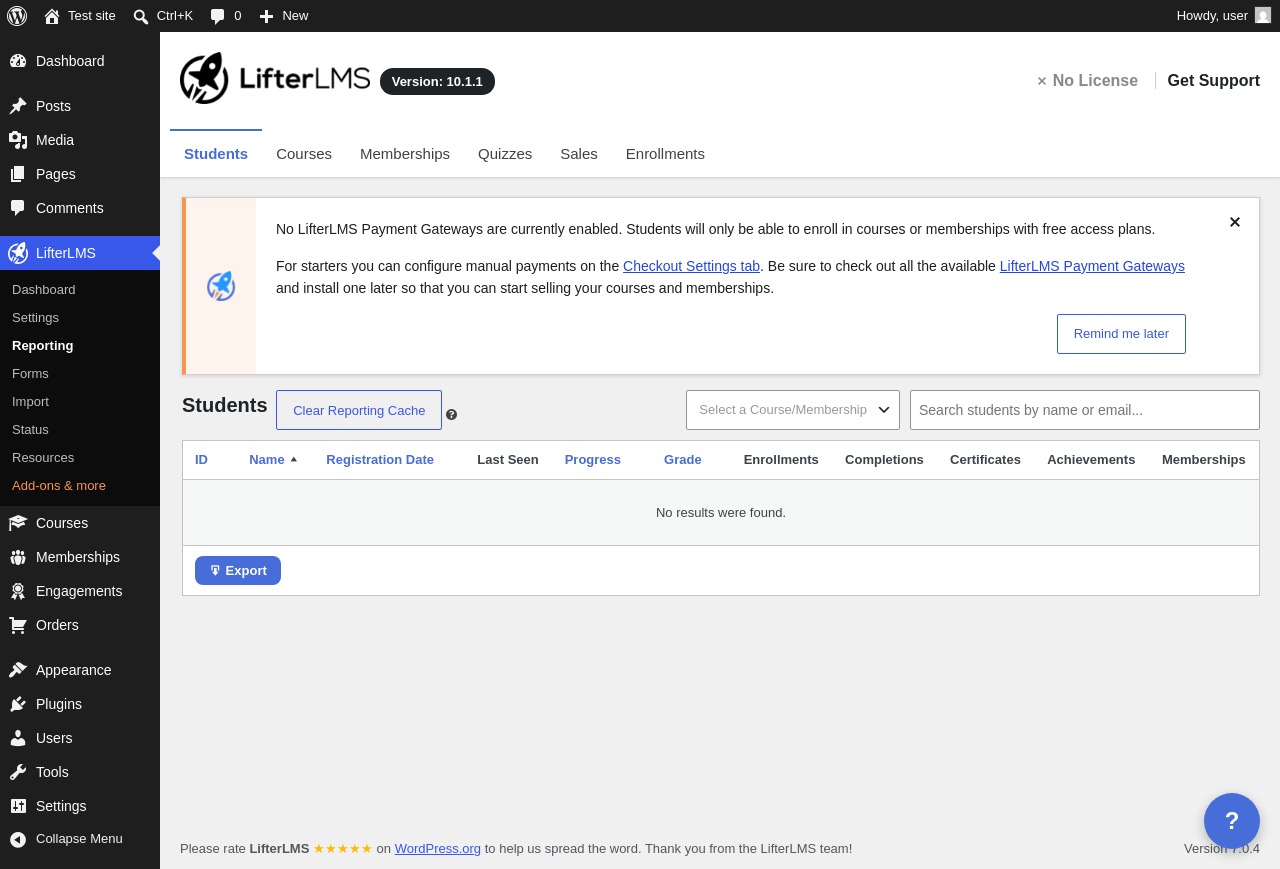Viewport: 1280px width, 869px height.
Task: Click the Settings sliders icon
Action: pyautogui.click(x=18, y=806)
